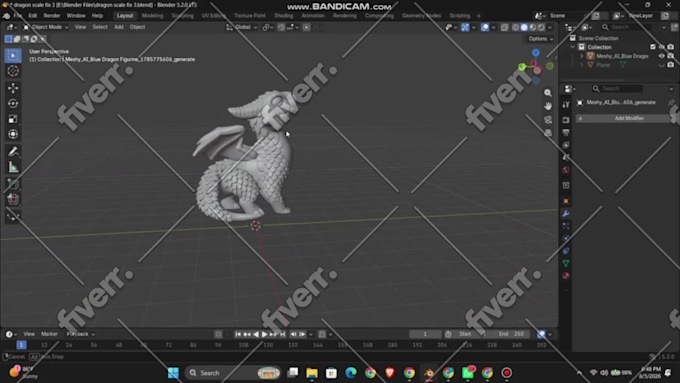
Task: Select the Add Cube tool
Action: 13,184
